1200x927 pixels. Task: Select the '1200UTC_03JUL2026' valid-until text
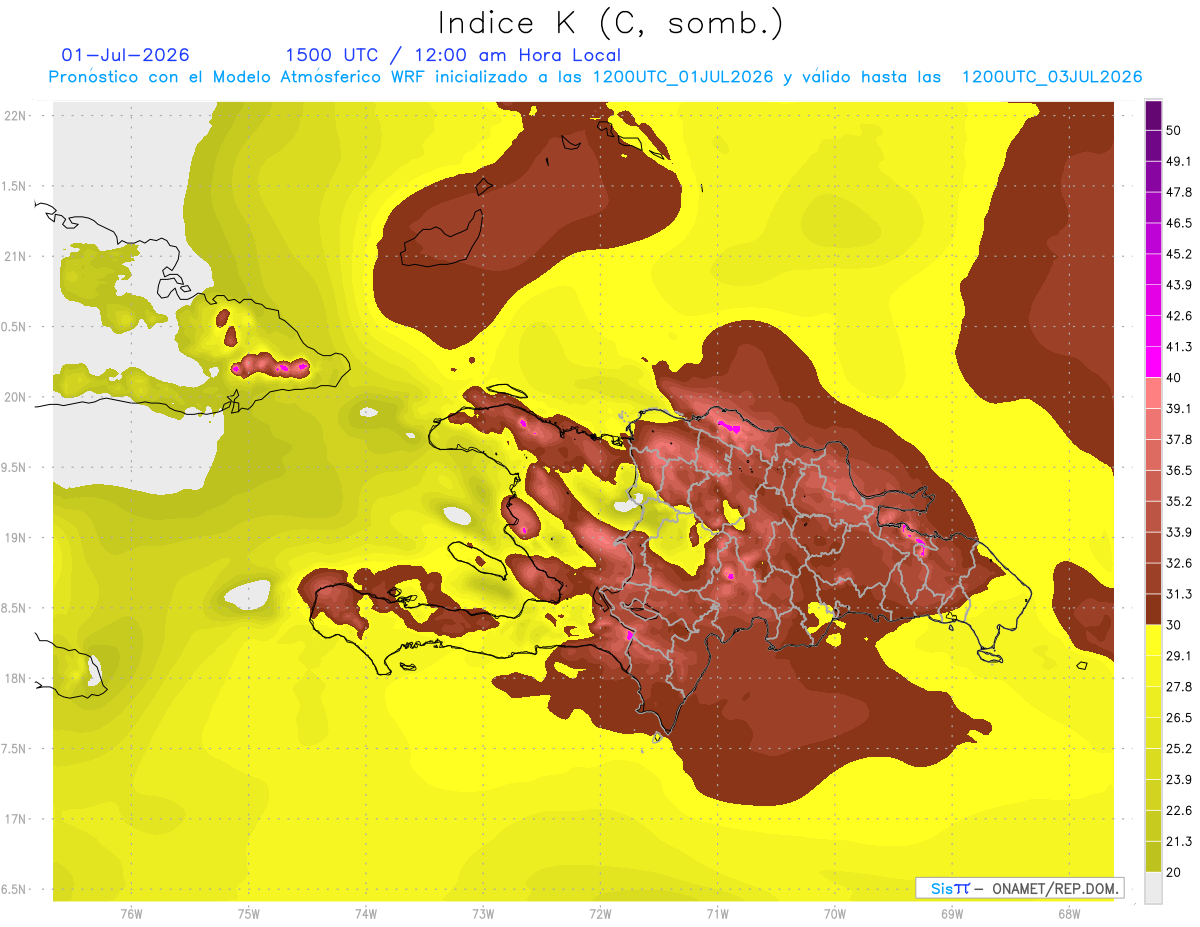tap(1052, 77)
